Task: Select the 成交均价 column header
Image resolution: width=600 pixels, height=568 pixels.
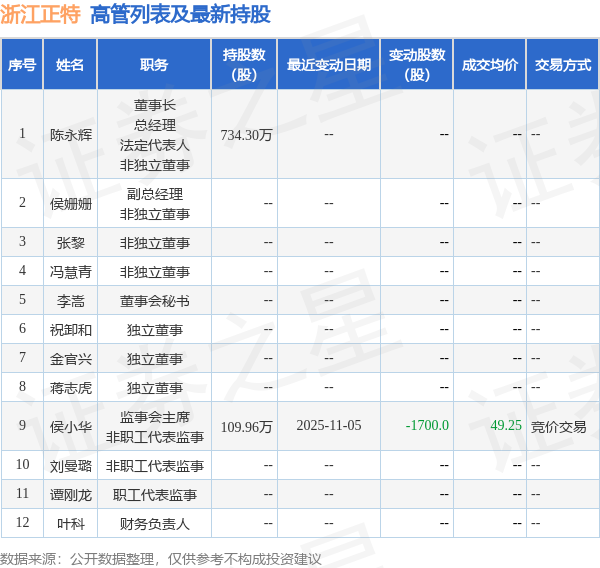Action: [x=489, y=65]
